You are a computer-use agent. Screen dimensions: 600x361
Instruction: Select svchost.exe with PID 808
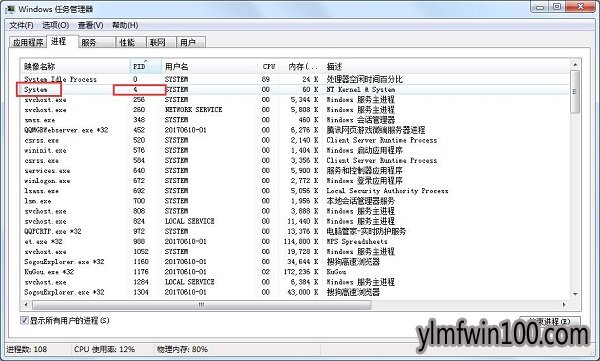coord(295,211)
